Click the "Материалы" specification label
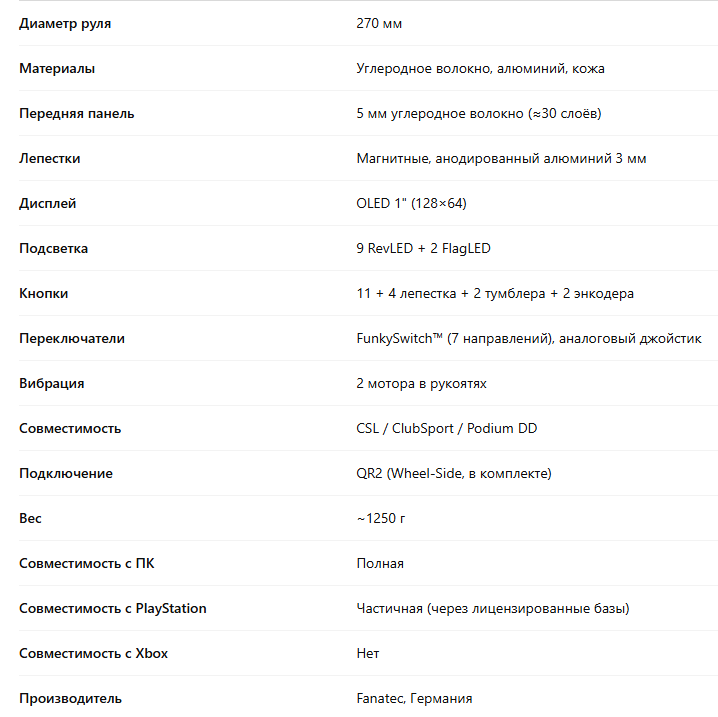The height and width of the screenshot is (717, 718). pos(57,68)
